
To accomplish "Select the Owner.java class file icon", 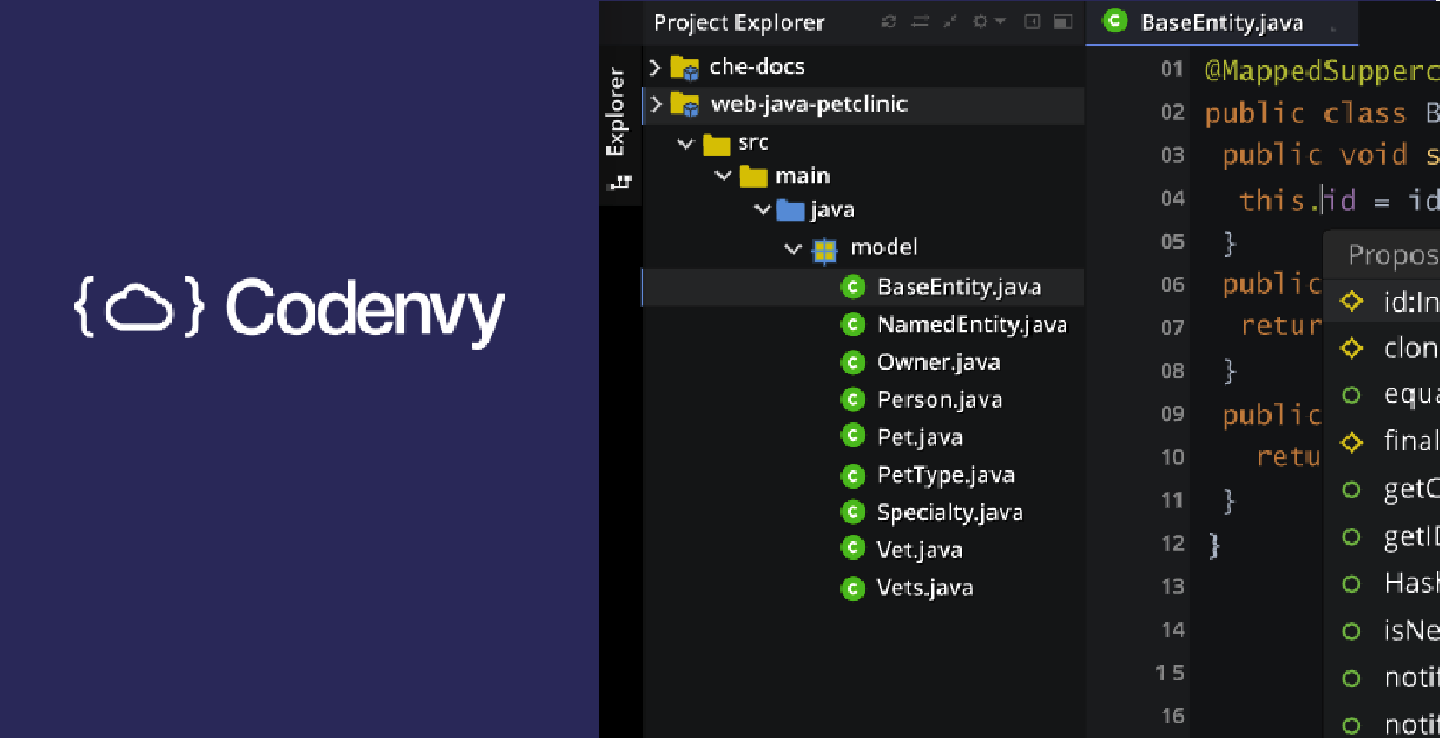I will (x=853, y=362).
